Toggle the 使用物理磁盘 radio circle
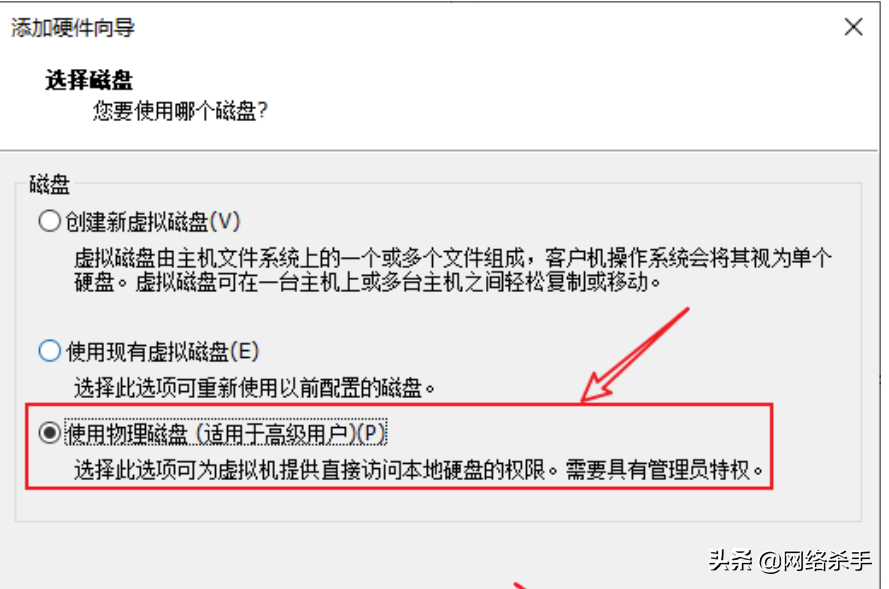 [x=50, y=433]
